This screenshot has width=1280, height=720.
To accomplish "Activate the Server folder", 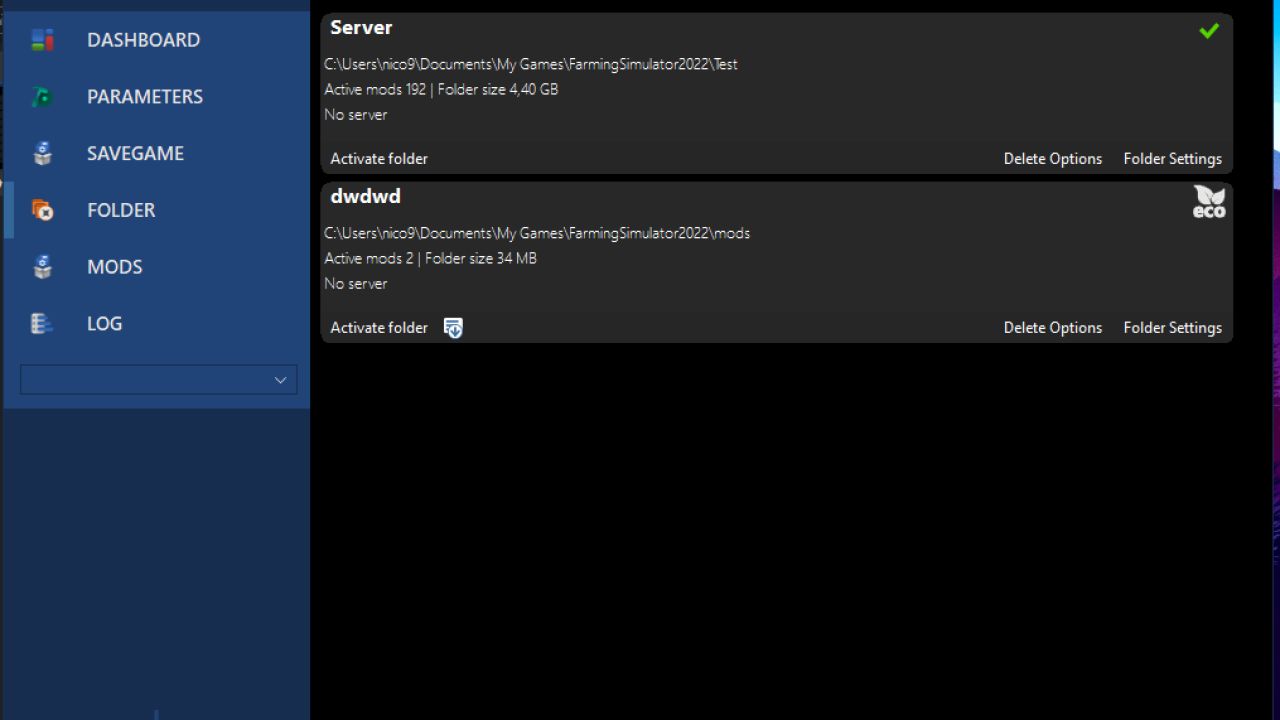I will click(379, 159).
